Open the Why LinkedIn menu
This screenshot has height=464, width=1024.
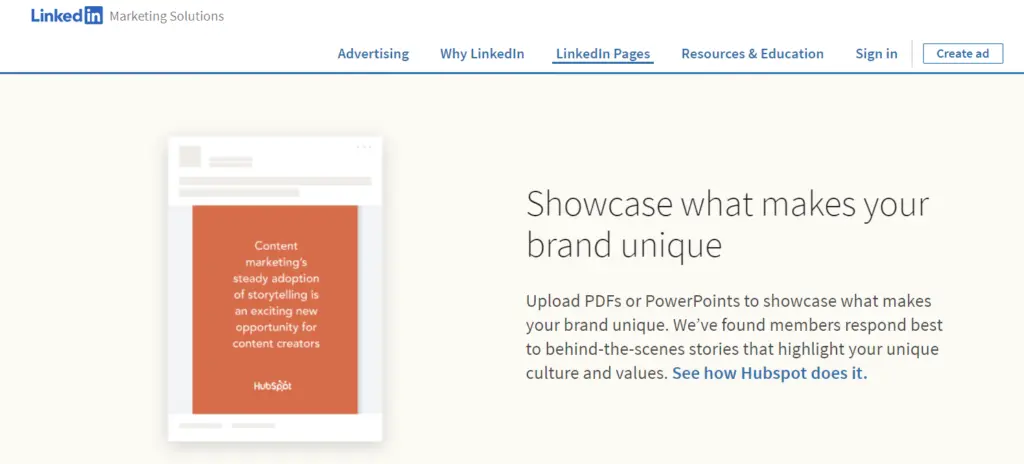pyautogui.click(x=482, y=54)
